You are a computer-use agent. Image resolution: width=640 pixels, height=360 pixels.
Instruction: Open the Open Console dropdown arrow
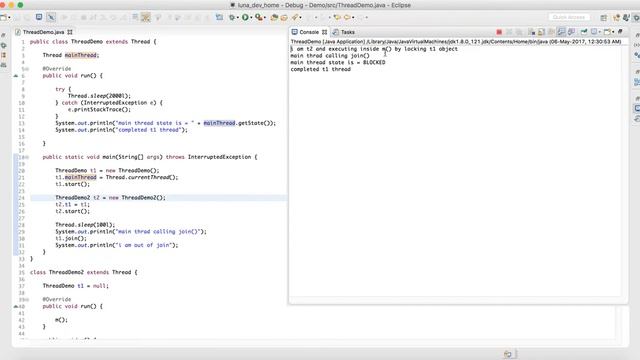point(613,32)
